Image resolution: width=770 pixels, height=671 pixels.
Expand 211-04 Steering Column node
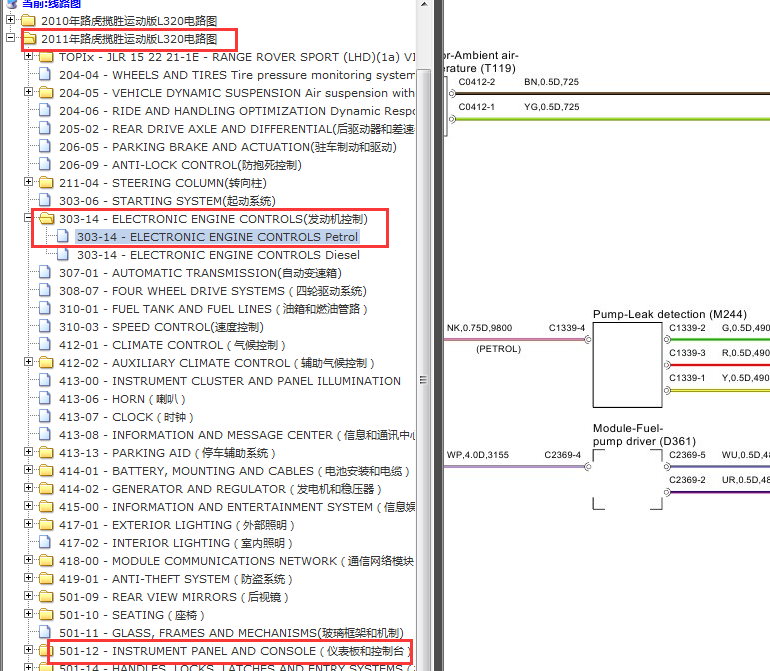pos(28,182)
